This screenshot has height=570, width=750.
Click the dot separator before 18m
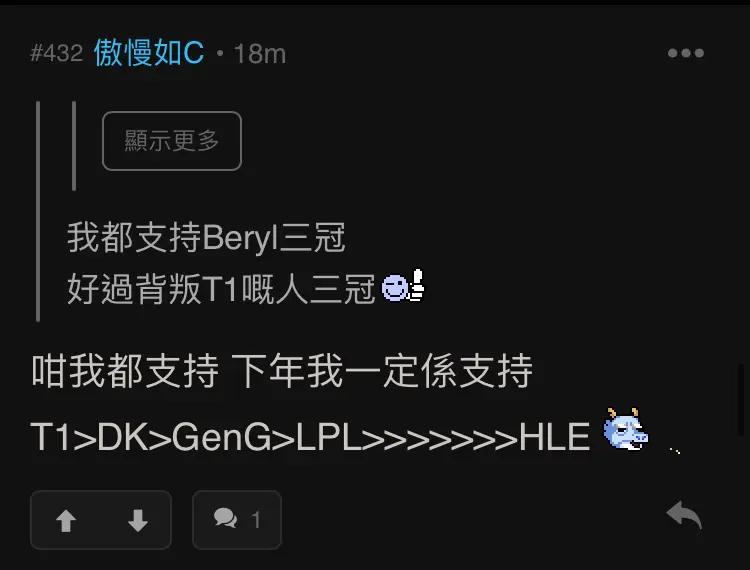(220, 53)
